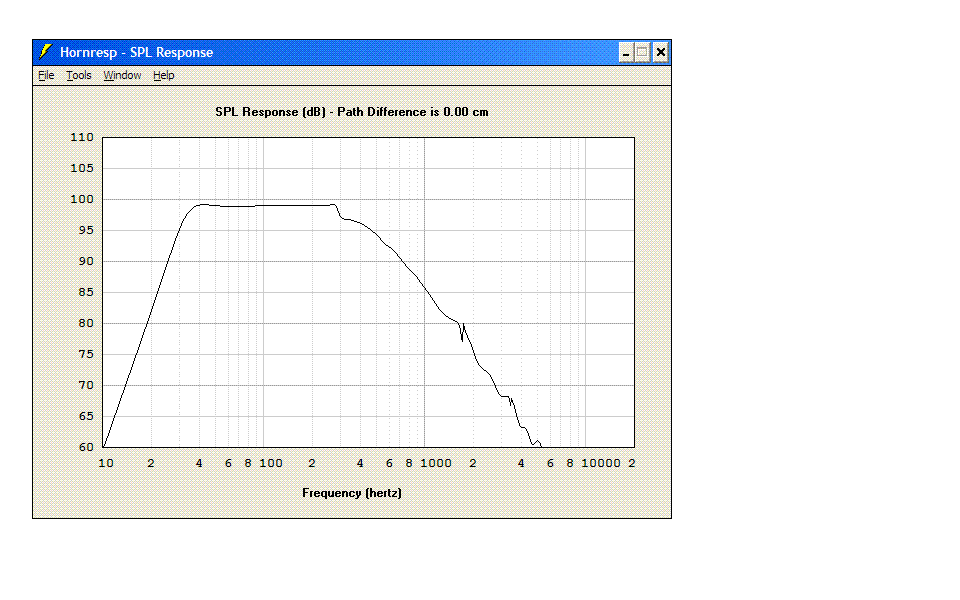Minimize the Hornresp SPL Response window
Image resolution: width=960 pixels, height=600 pixels.
pos(626,53)
